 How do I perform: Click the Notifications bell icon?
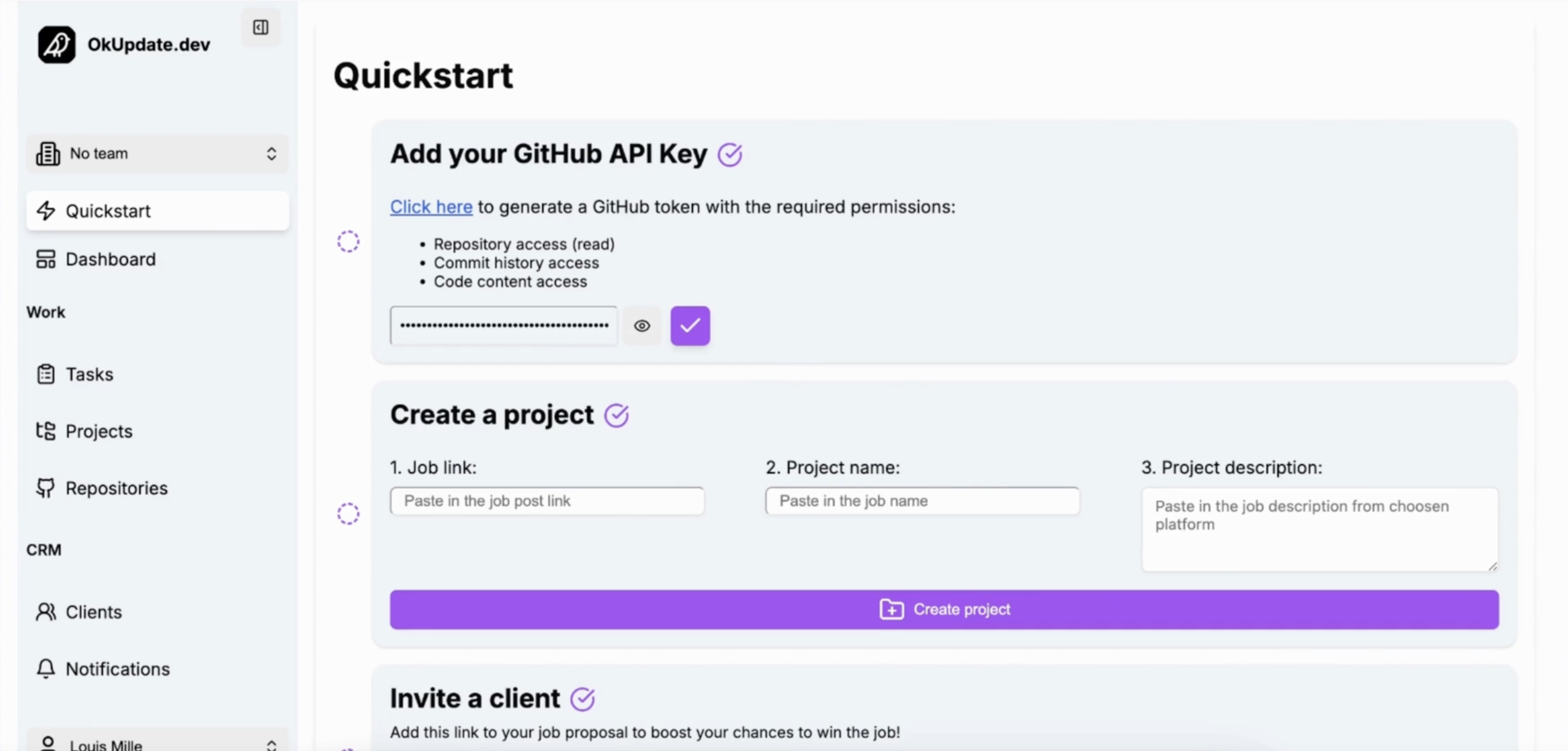46,669
